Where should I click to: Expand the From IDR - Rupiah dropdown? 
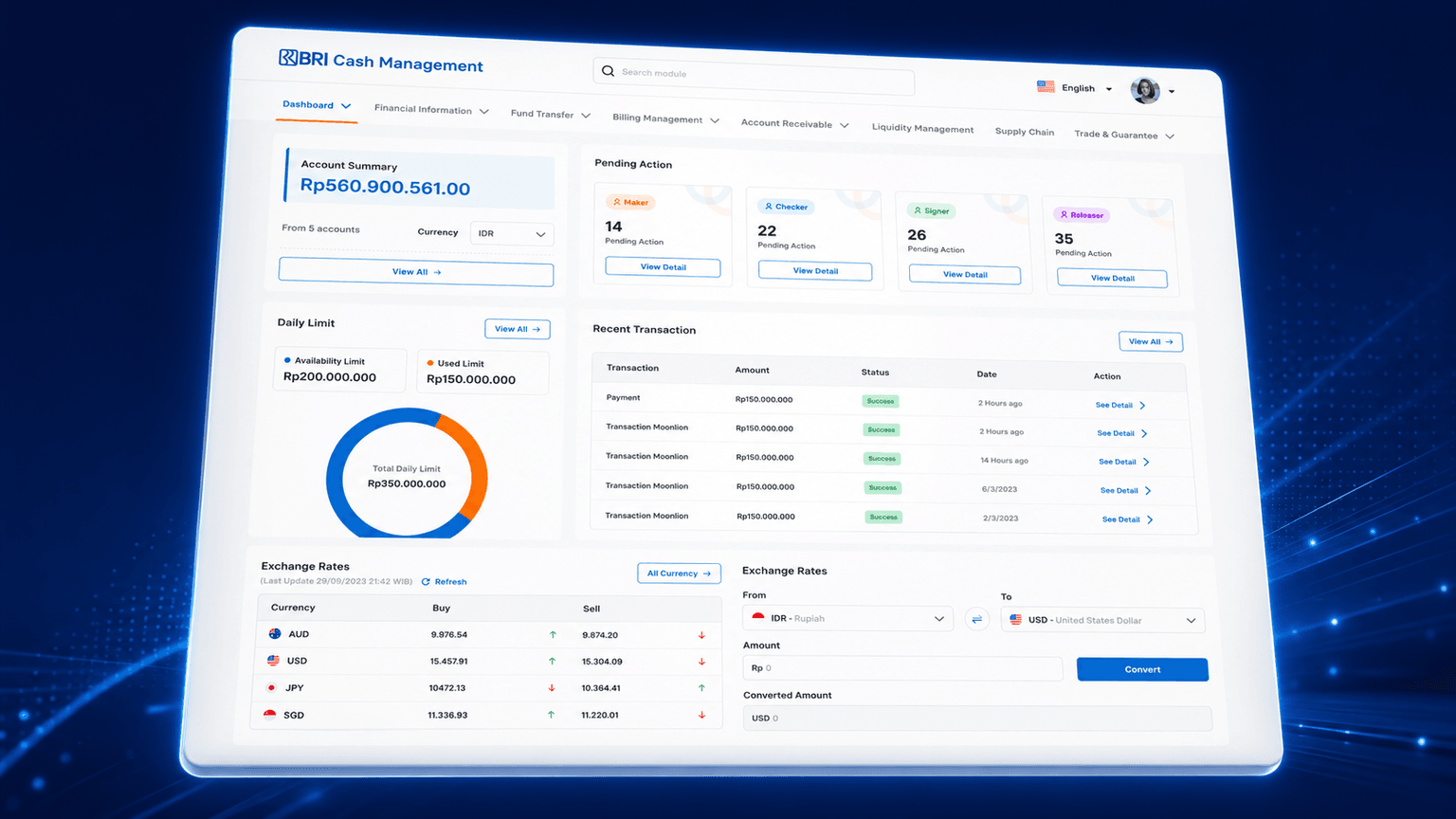(x=848, y=618)
